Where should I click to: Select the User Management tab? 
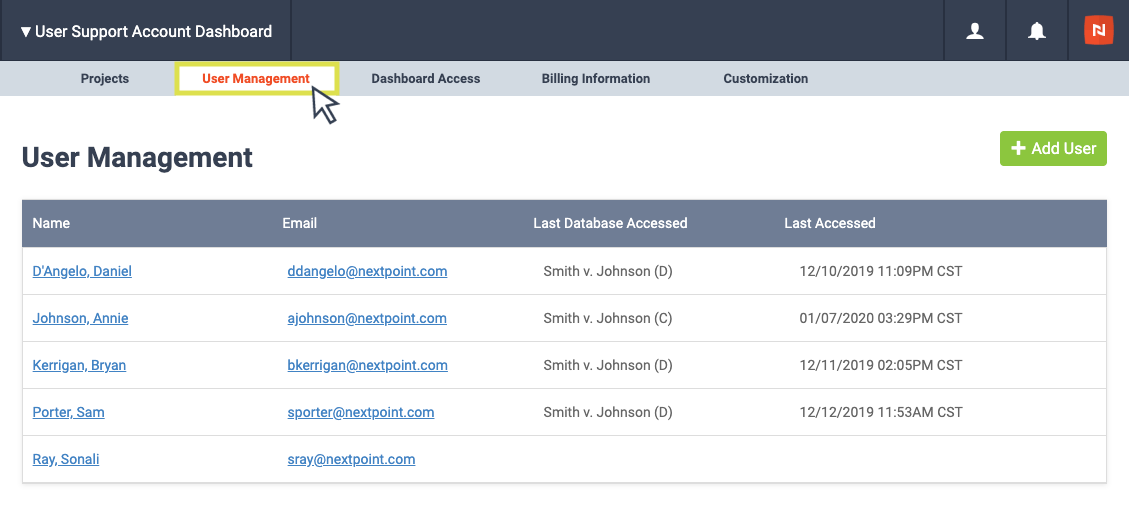[256, 78]
